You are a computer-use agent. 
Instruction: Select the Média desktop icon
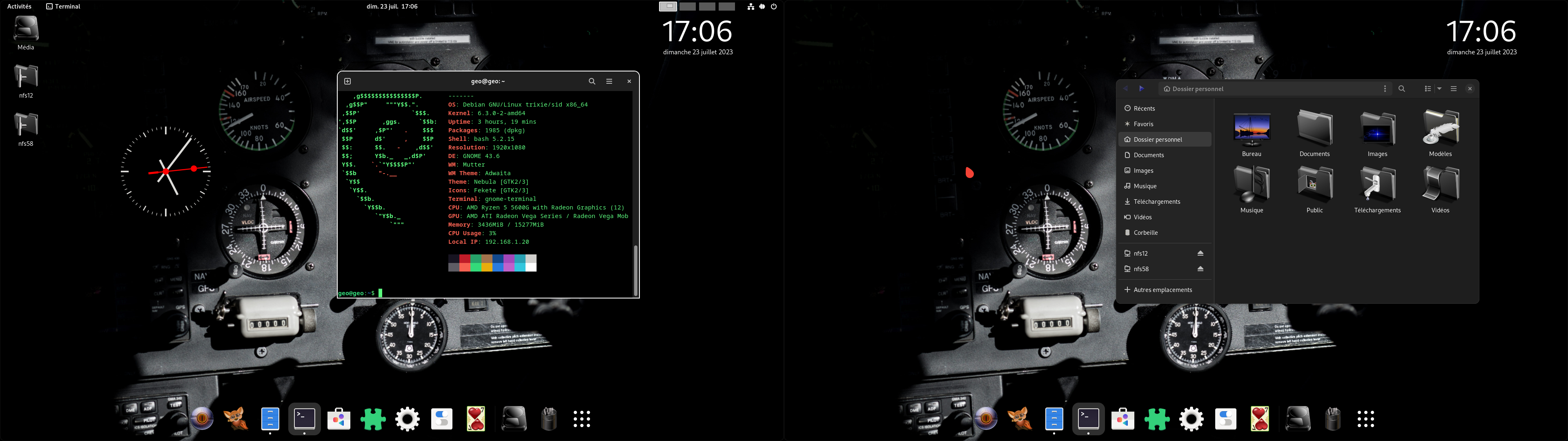(x=26, y=33)
